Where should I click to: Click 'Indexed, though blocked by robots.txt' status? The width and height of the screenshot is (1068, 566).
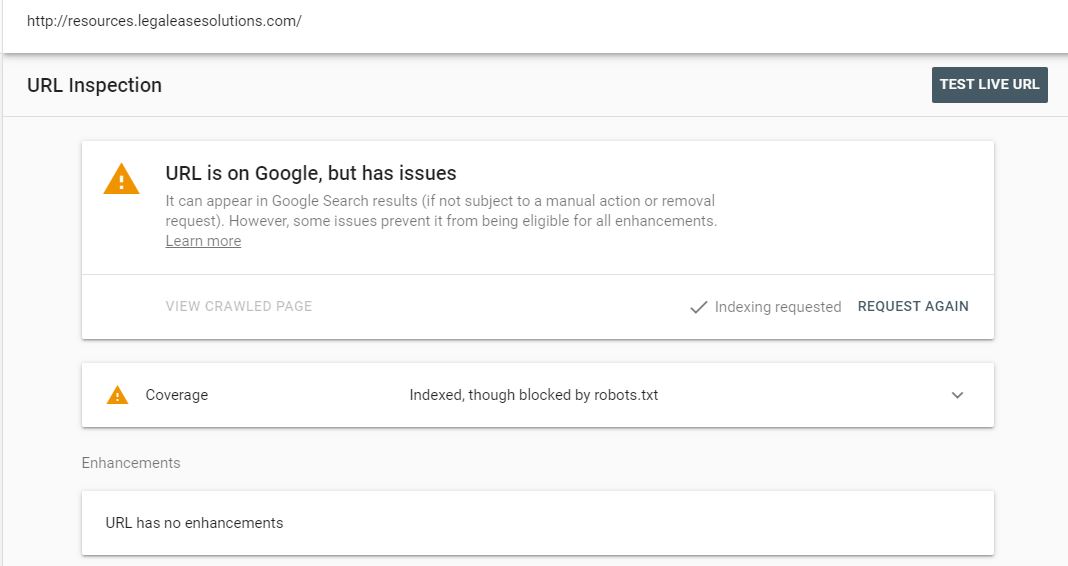(533, 395)
